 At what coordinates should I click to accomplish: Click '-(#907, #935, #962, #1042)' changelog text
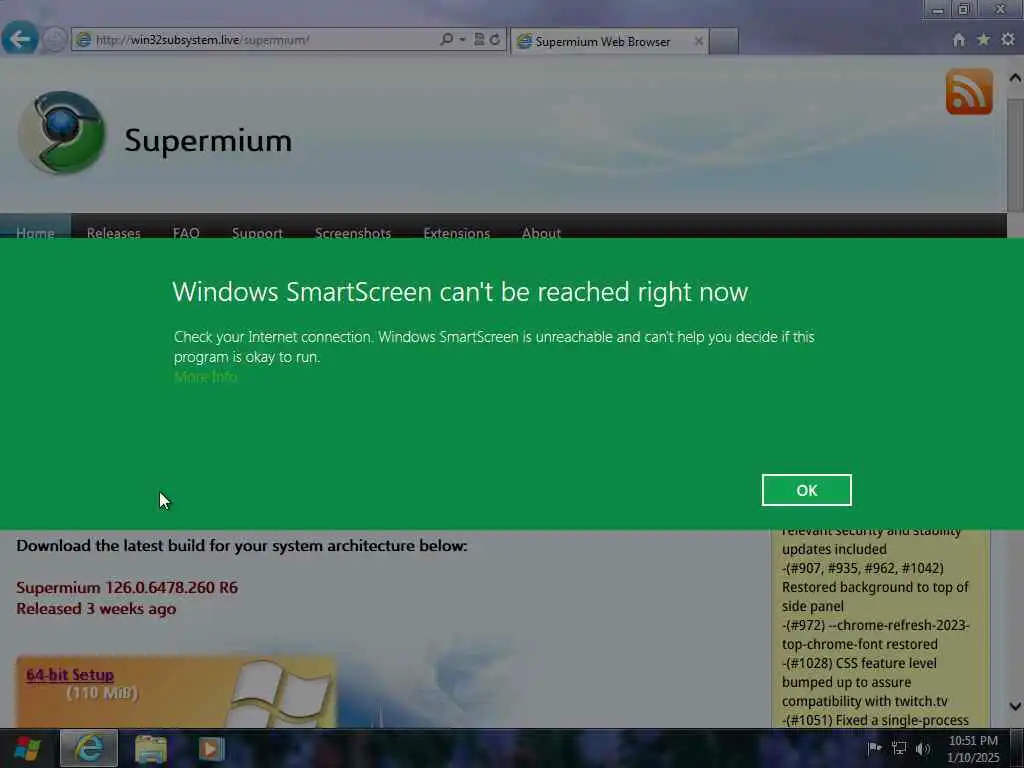tap(863, 568)
